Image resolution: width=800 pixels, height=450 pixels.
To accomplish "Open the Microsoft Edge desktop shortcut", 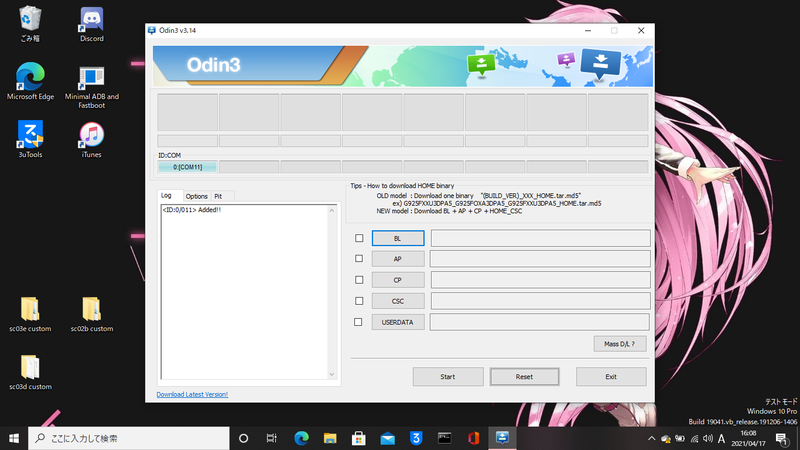I will click(30, 81).
